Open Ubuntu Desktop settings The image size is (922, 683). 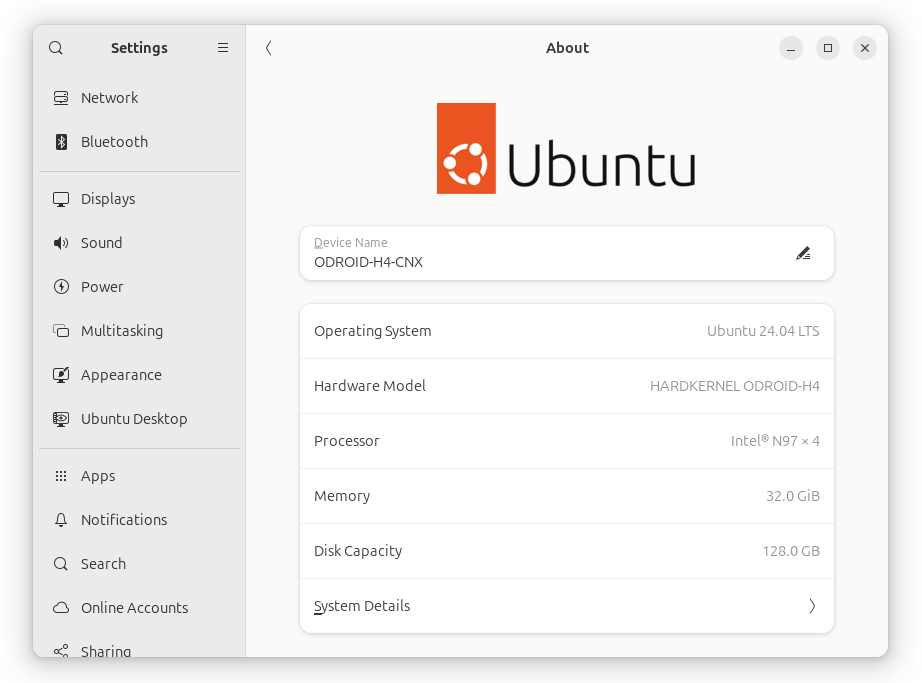click(x=139, y=419)
